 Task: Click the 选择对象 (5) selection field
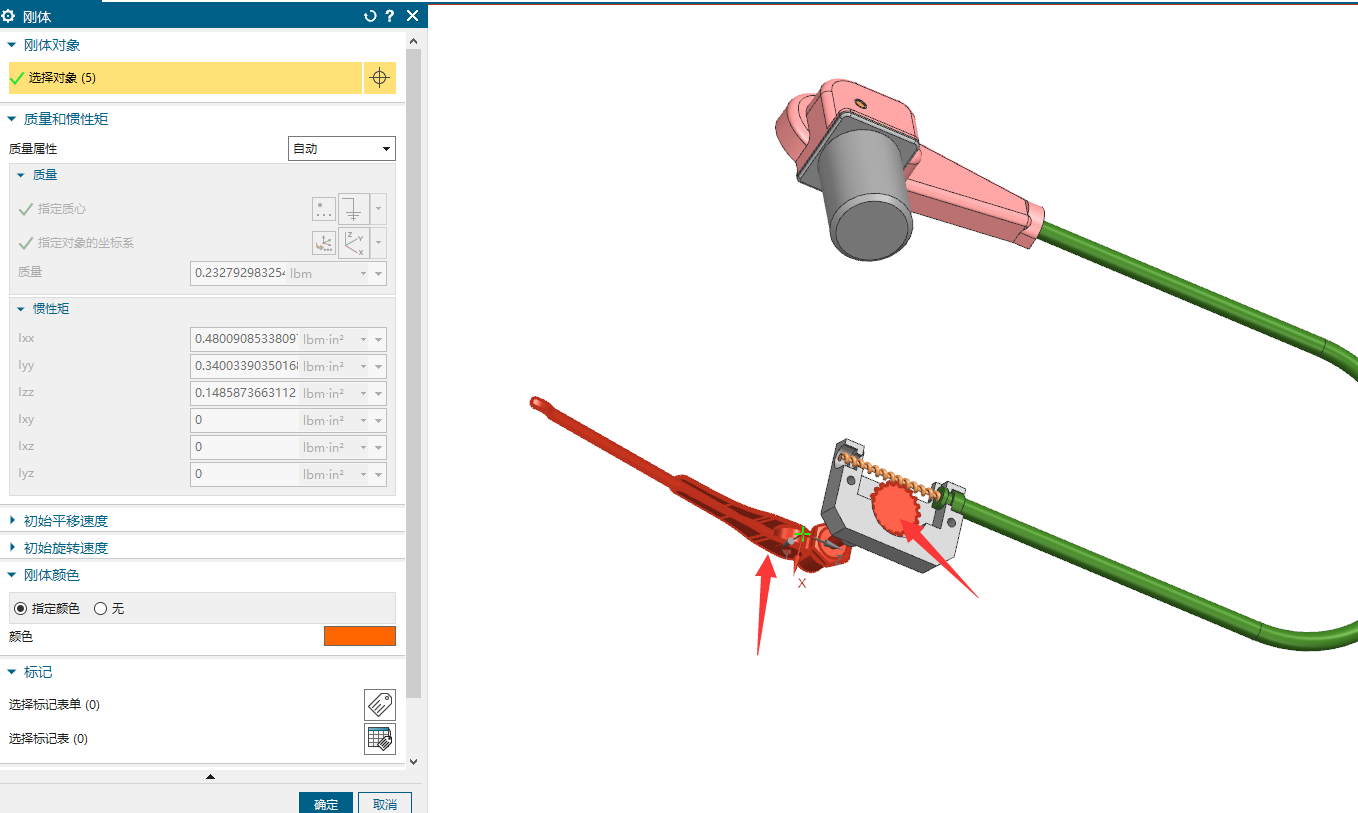pyautogui.click(x=185, y=78)
